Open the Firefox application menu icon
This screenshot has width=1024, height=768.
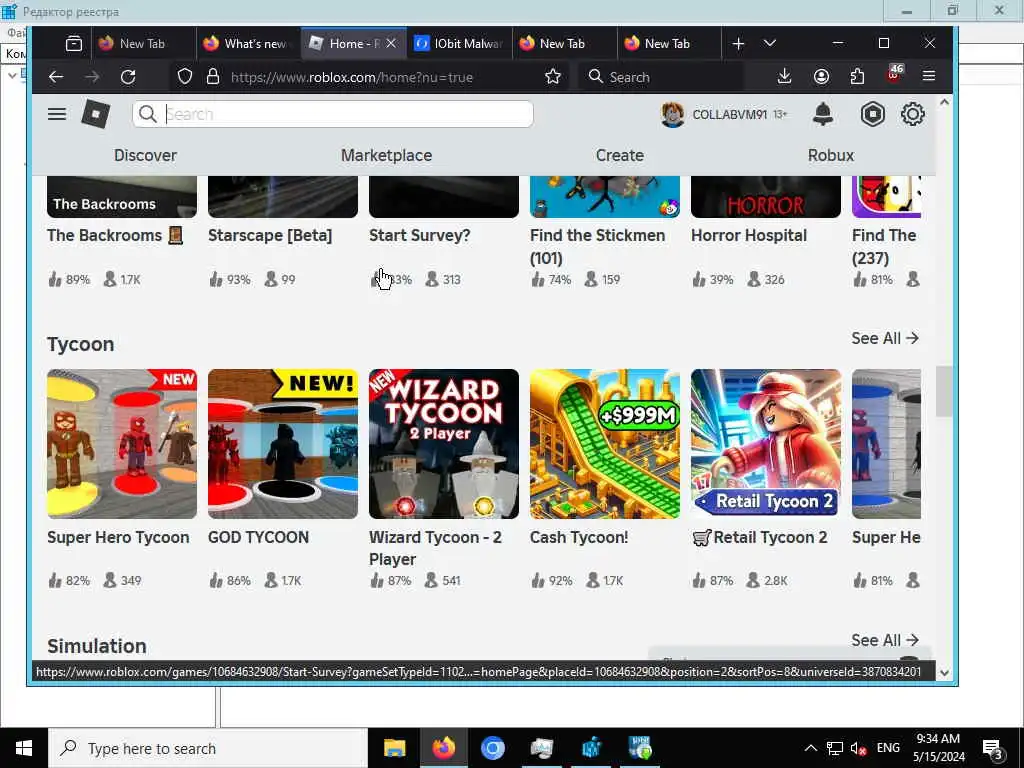pos(929,76)
